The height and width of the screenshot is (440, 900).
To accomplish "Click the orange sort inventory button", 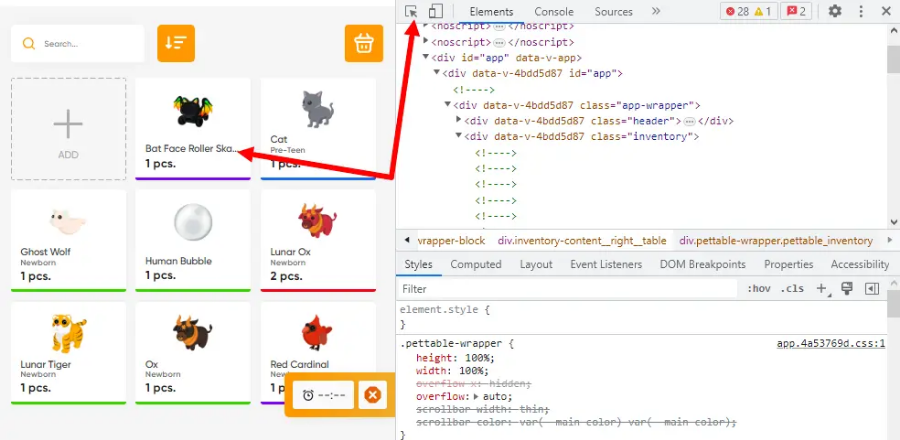I will [176, 43].
